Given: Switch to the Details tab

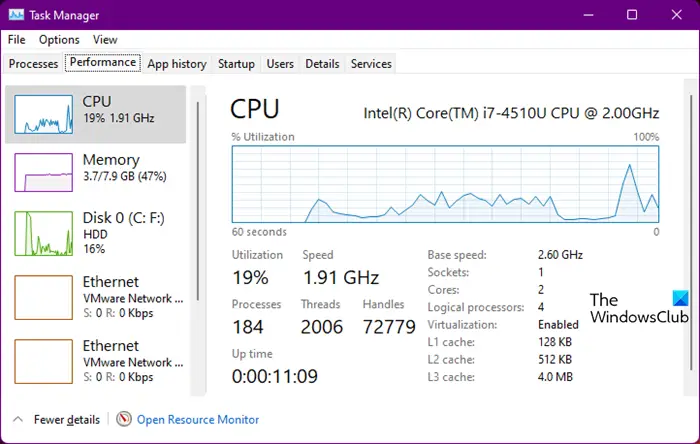Looking at the screenshot, I should [322, 64].
